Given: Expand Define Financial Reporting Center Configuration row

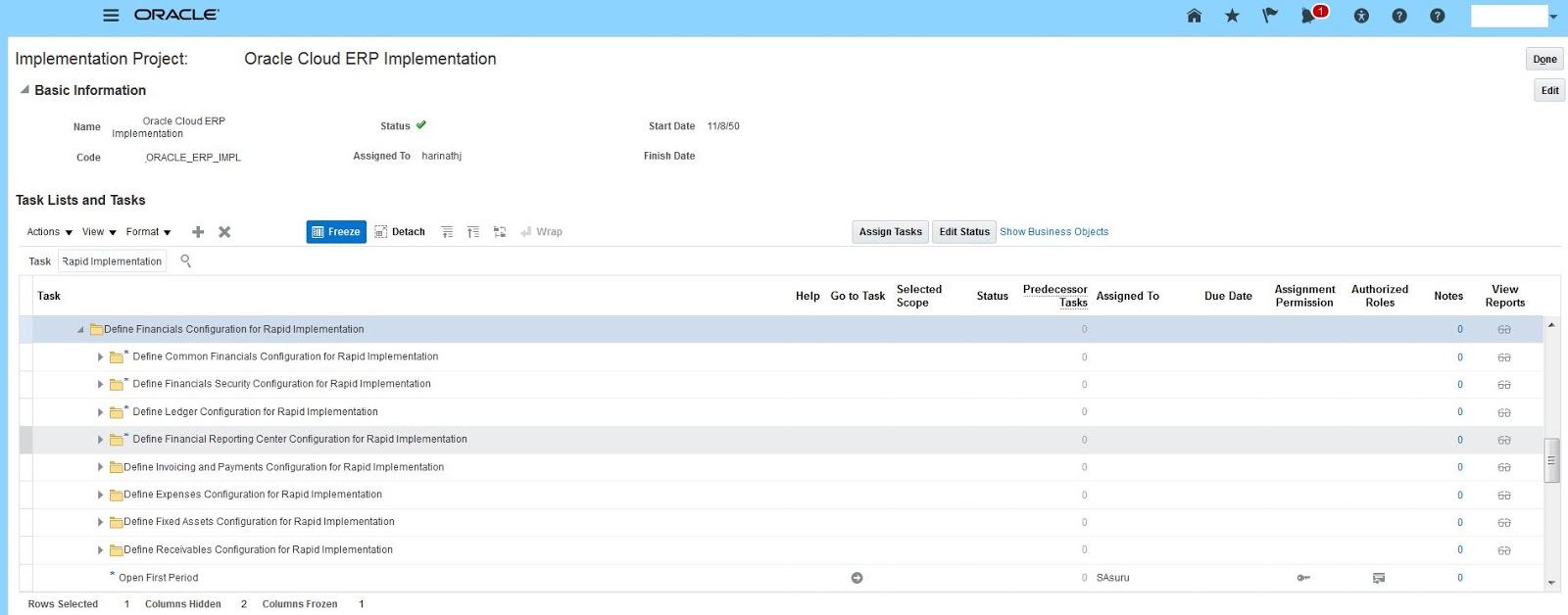Looking at the screenshot, I should click(x=100, y=440).
